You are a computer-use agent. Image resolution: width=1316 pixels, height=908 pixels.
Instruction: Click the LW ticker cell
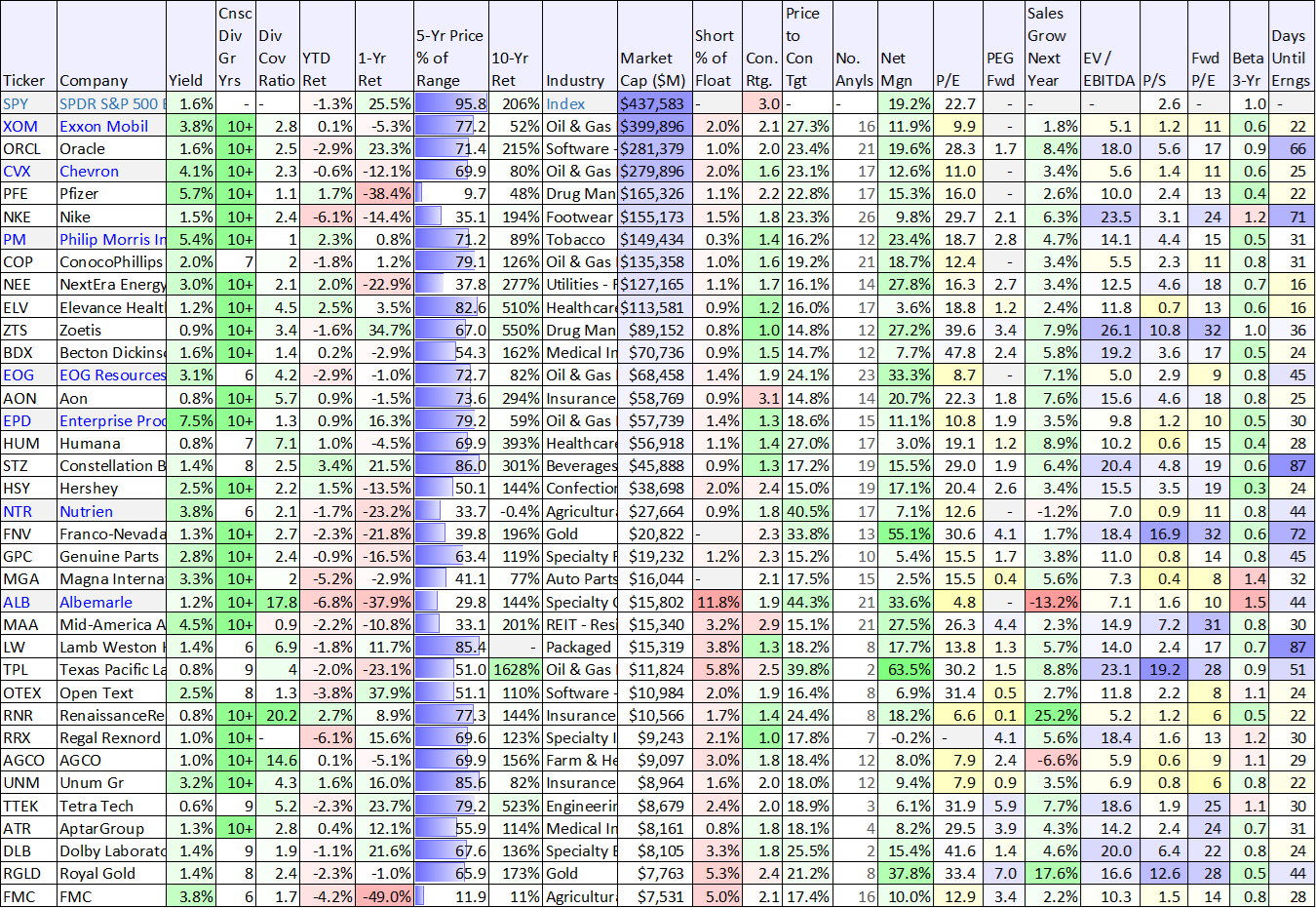(x=28, y=647)
